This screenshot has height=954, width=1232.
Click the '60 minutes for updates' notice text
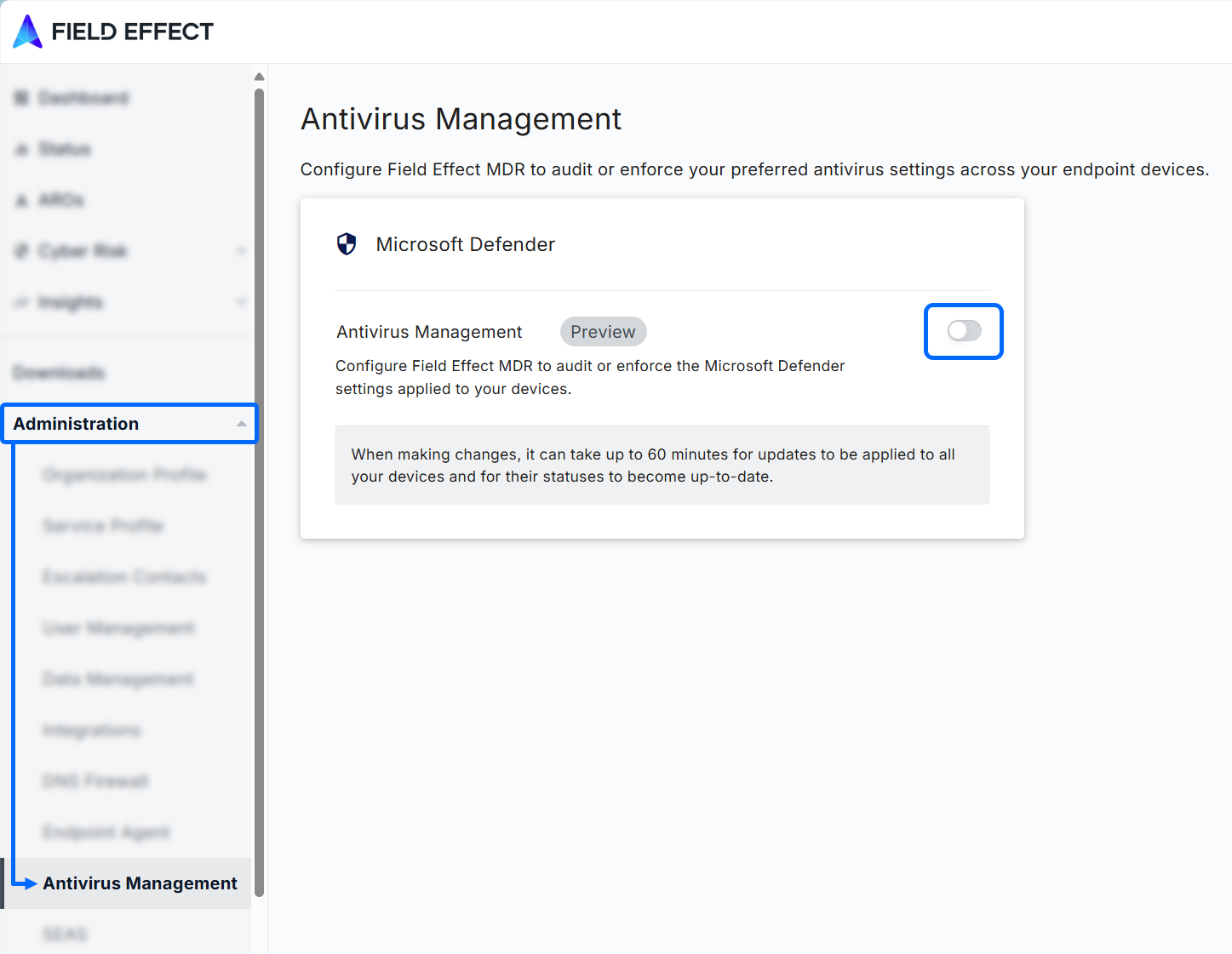point(652,466)
